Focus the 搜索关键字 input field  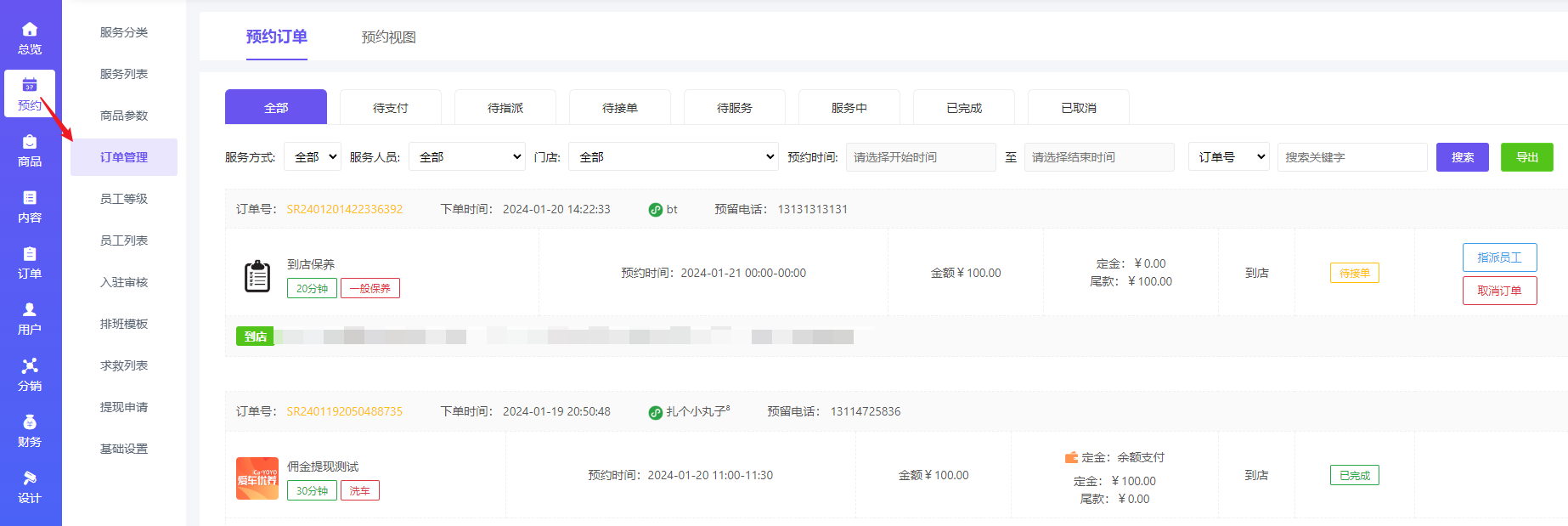point(1352,157)
